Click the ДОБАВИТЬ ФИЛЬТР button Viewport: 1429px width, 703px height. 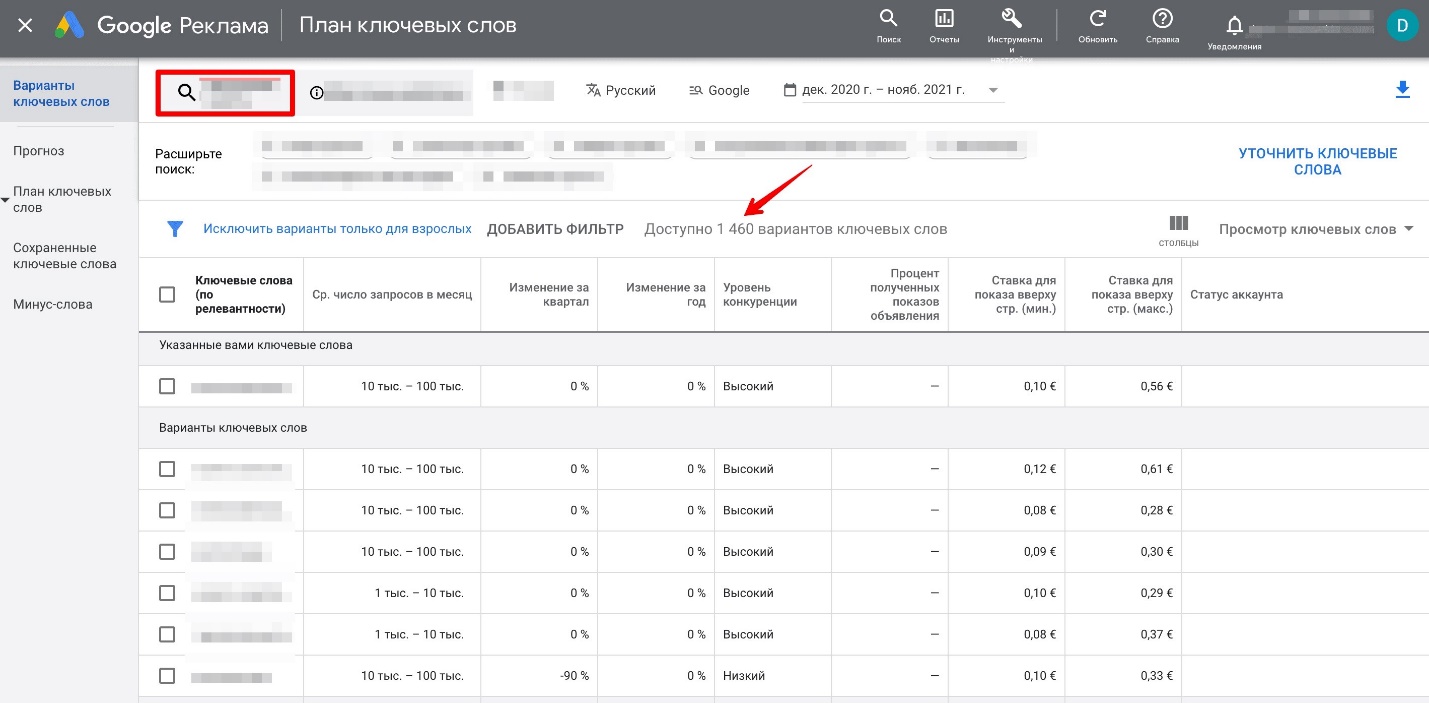point(555,229)
